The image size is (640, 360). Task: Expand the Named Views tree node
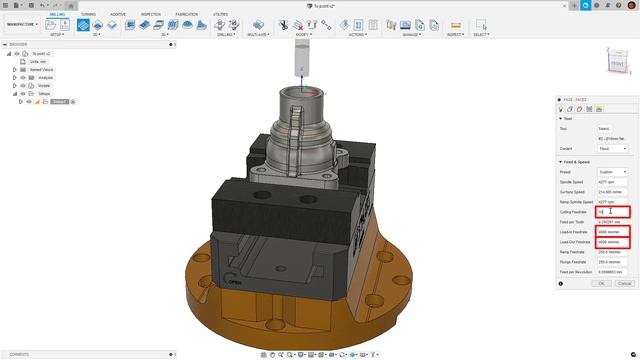point(15,70)
